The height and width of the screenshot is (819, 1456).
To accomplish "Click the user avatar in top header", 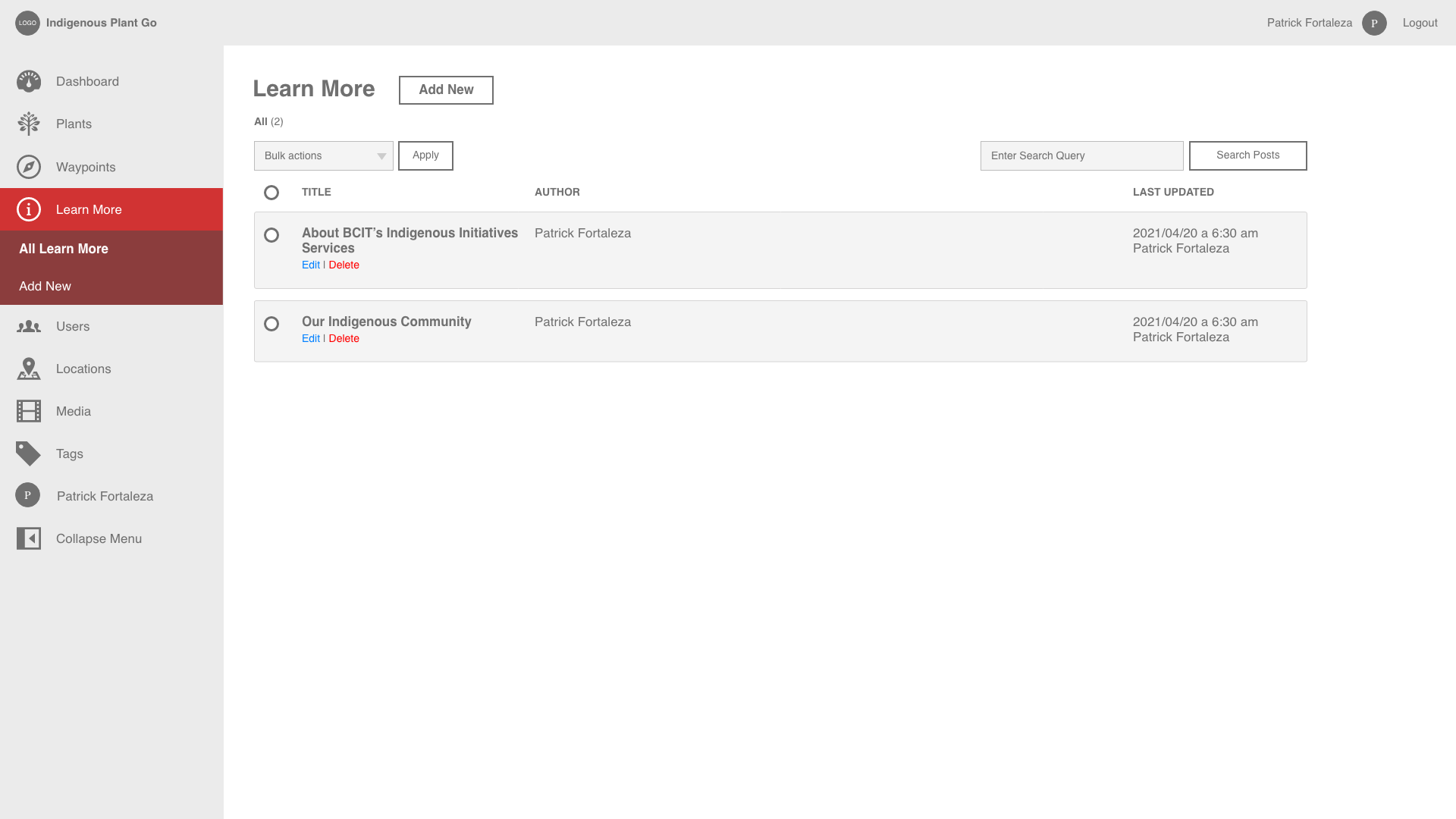I will [1374, 23].
